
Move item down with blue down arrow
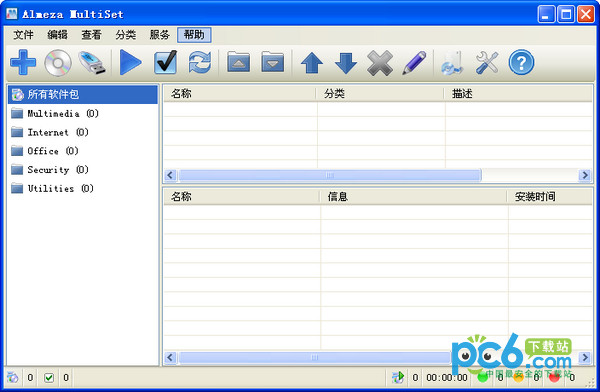pyautogui.click(x=346, y=63)
